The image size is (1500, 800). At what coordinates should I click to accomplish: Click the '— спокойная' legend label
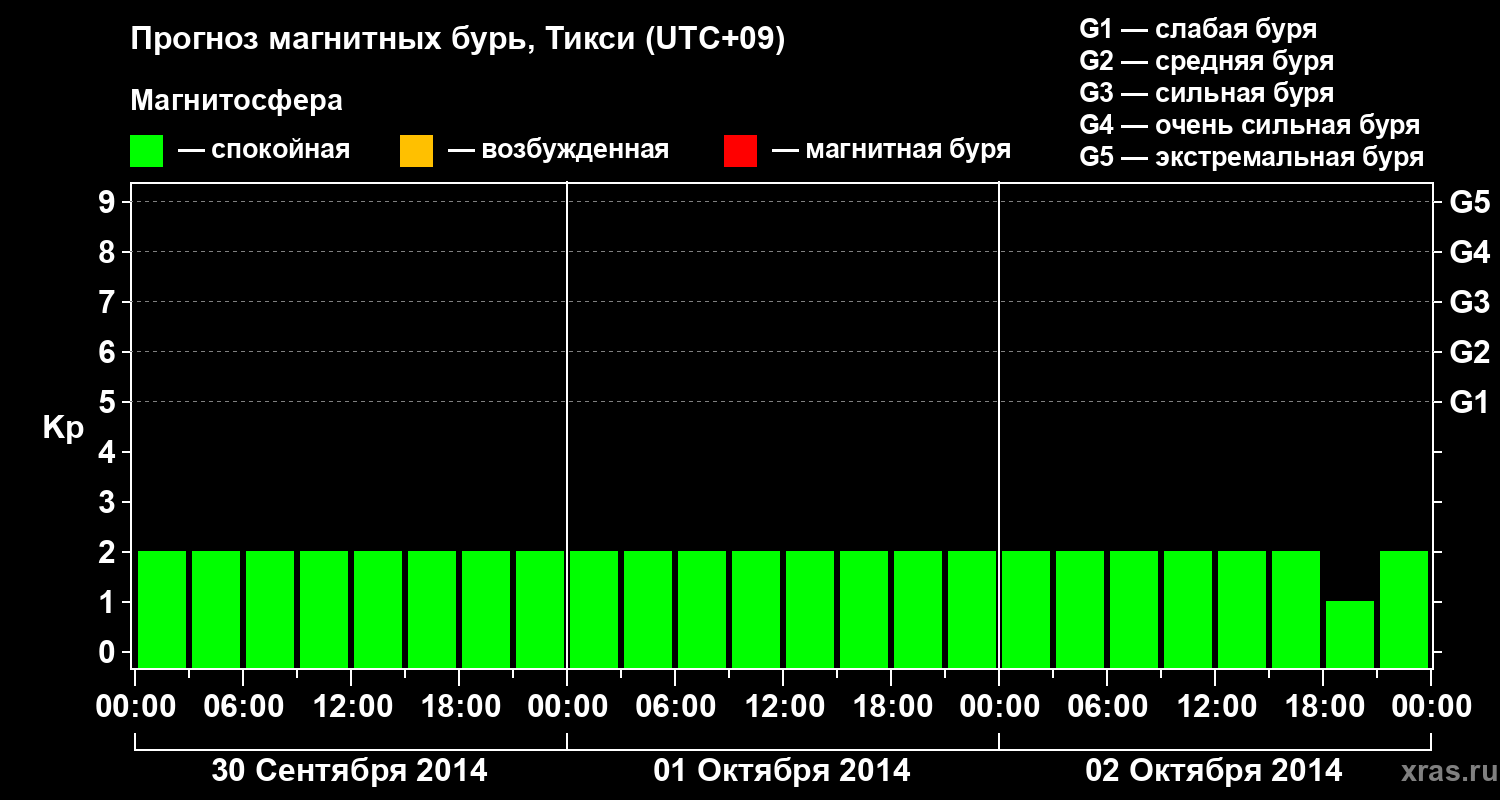click(x=264, y=150)
